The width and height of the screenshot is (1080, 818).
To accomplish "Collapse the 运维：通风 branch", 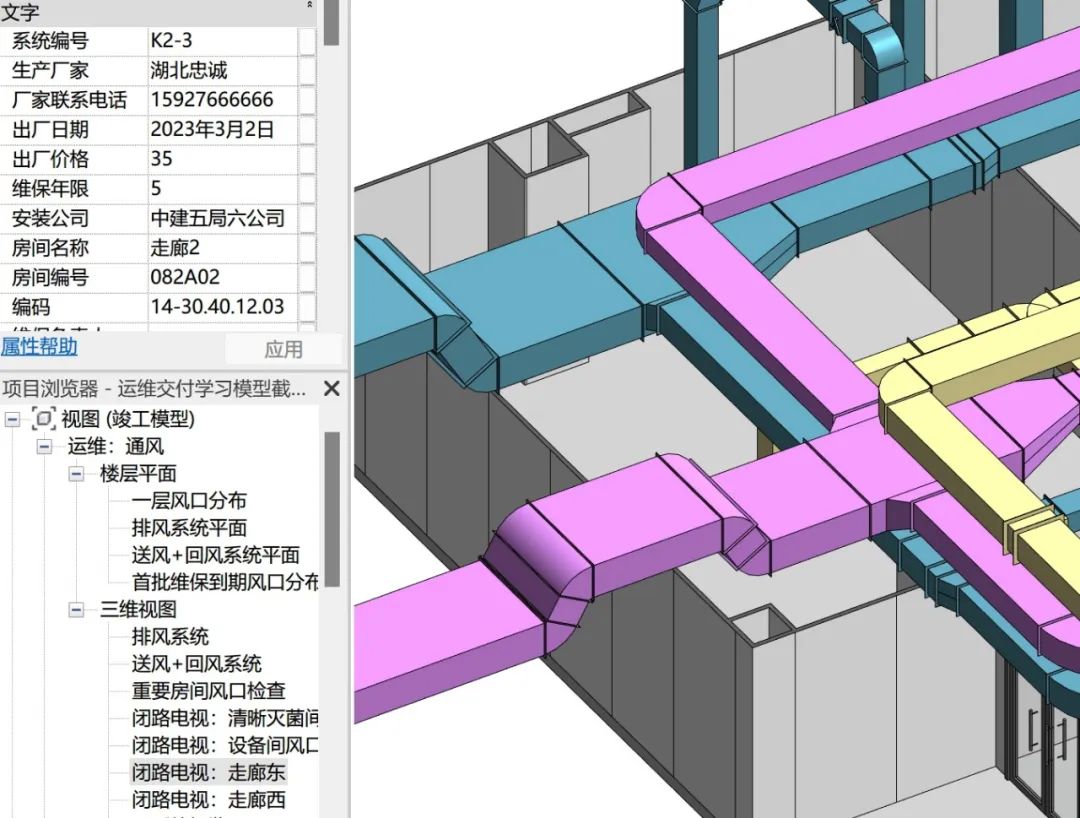I will click(x=45, y=446).
